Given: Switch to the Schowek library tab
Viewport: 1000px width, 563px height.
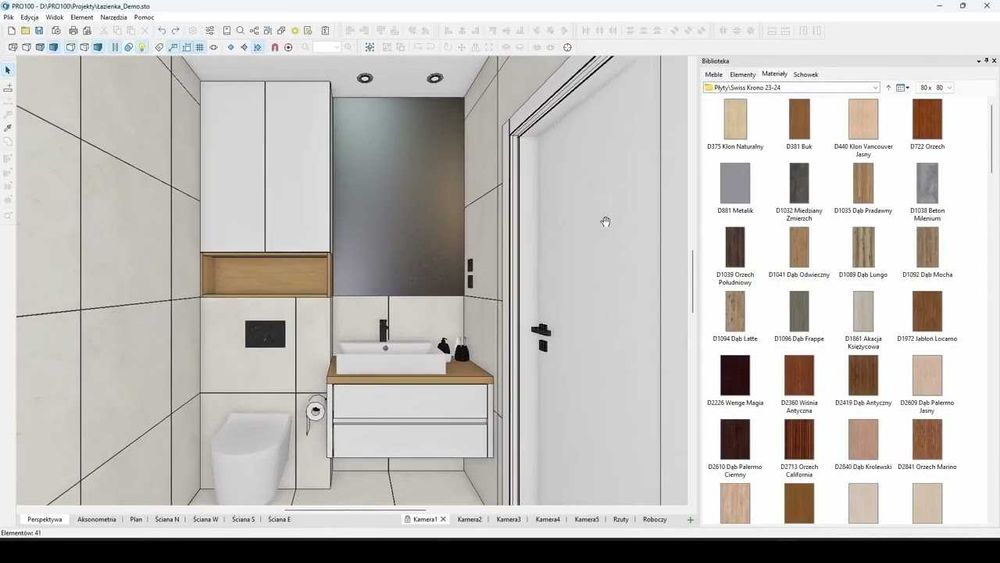Looking at the screenshot, I should coord(805,75).
